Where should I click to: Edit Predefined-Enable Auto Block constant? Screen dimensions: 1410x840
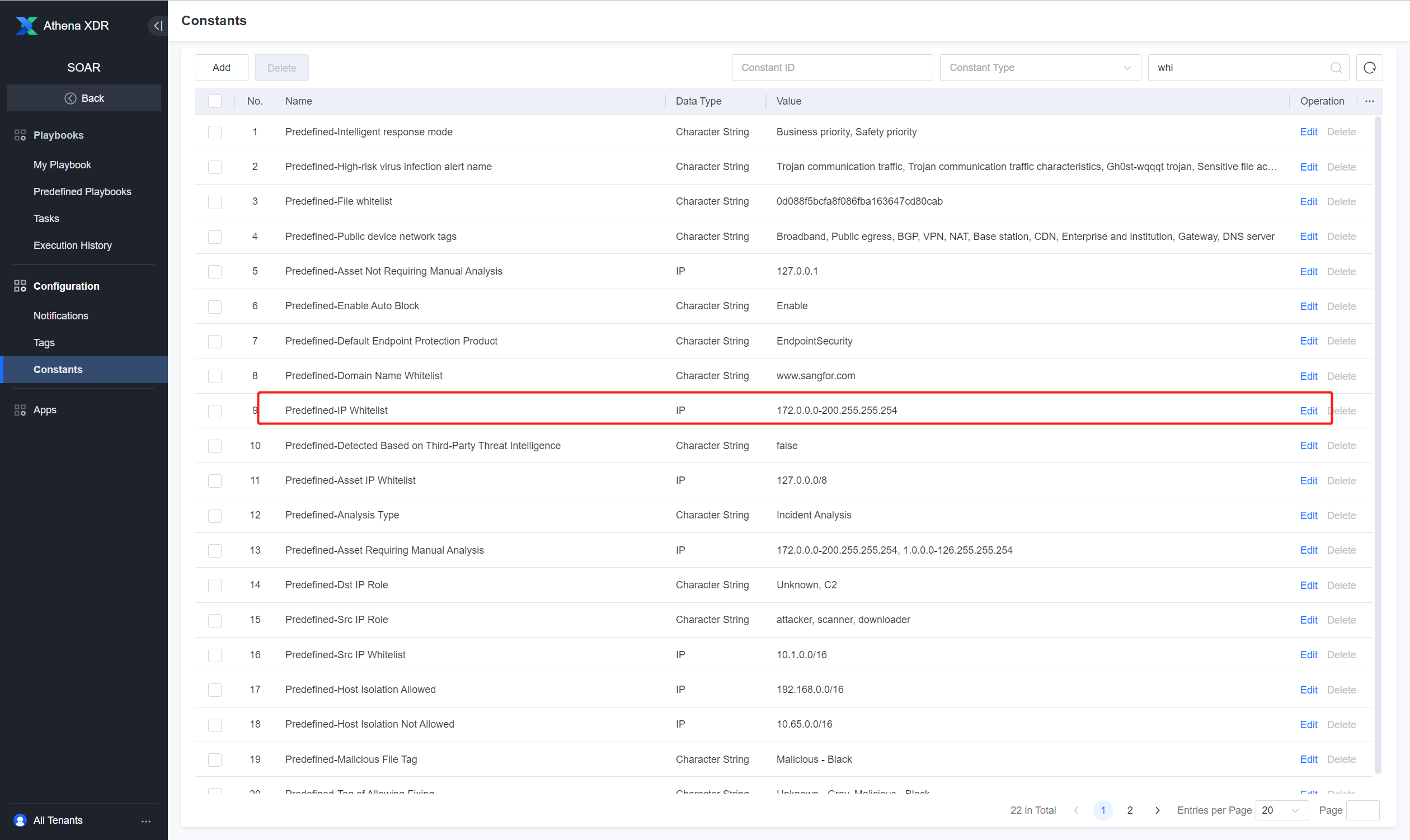pyautogui.click(x=1308, y=306)
